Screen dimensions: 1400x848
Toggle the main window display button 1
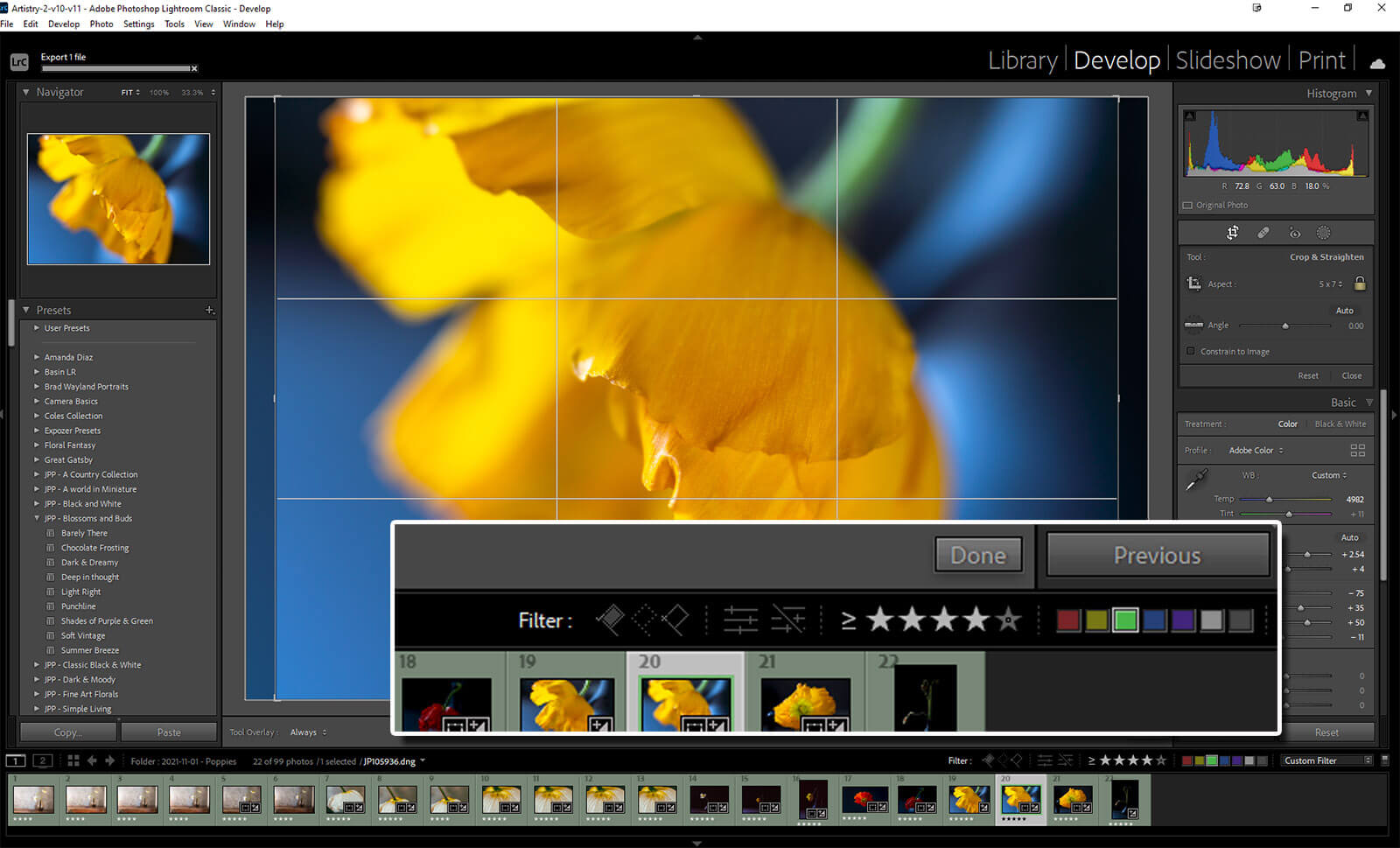click(x=16, y=760)
